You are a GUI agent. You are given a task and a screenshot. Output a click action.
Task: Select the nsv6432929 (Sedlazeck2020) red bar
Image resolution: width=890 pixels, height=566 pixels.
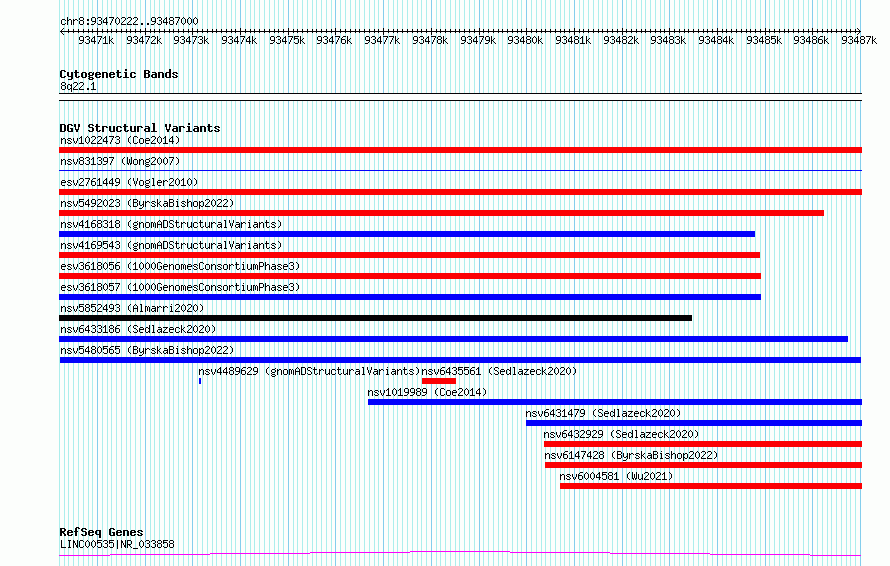coord(703,444)
